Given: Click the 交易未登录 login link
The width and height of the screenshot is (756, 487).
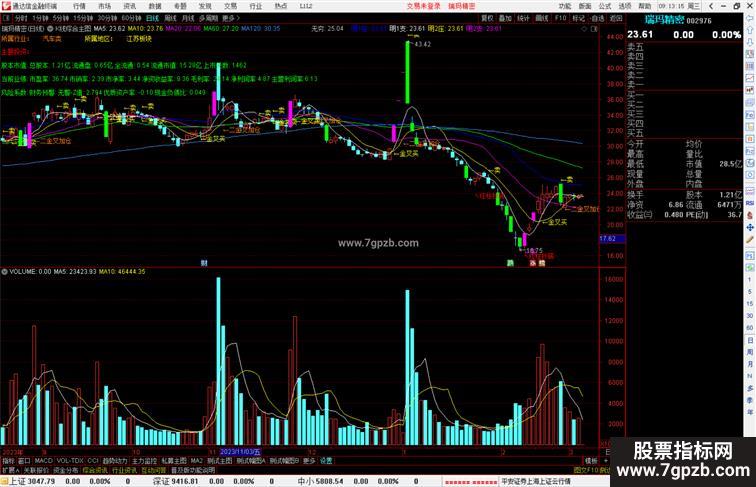Looking at the screenshot, I should point(423,6).
